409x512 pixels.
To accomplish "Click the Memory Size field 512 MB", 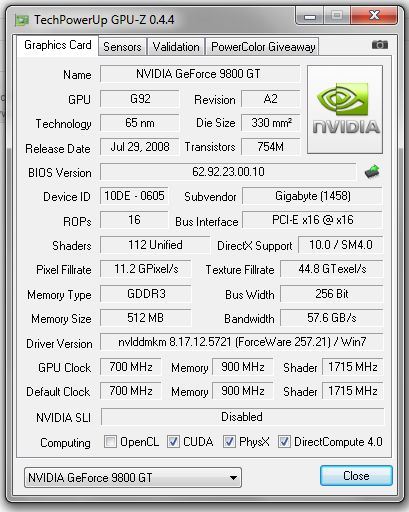I will coord(146,318).
